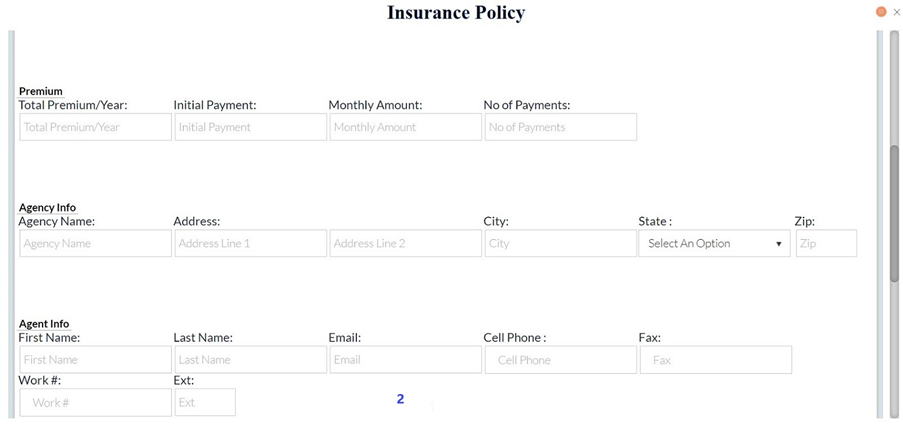This screenshot has height=425, width=903.
Task: Click the Monthly Amount field
Action: 405,127
